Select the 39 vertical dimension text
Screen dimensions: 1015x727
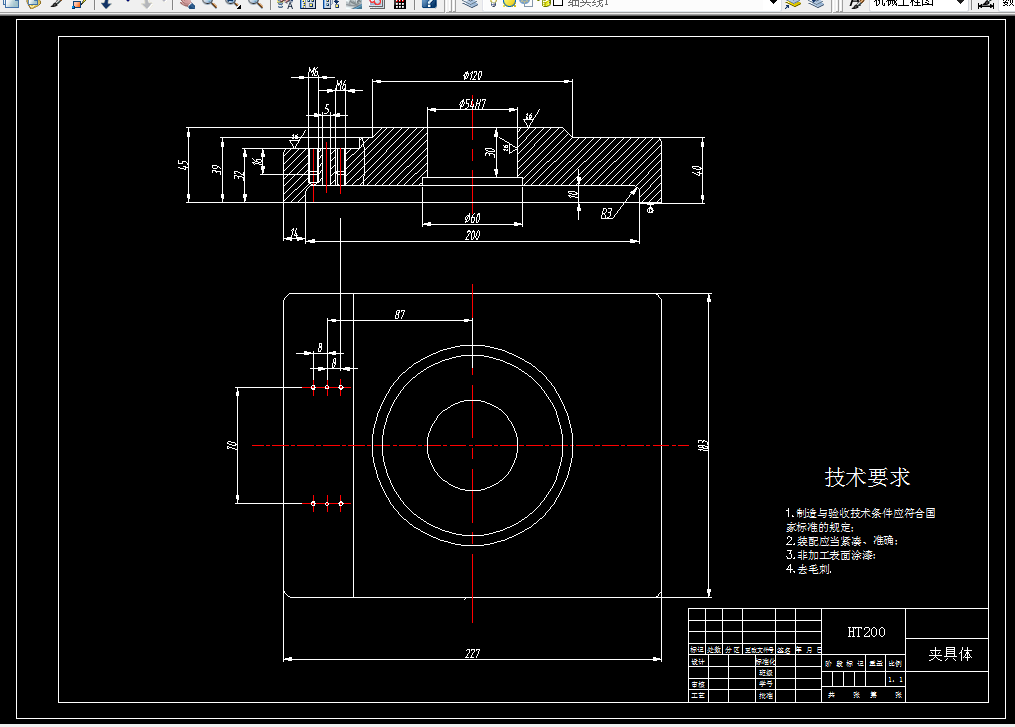pos(217,169)
